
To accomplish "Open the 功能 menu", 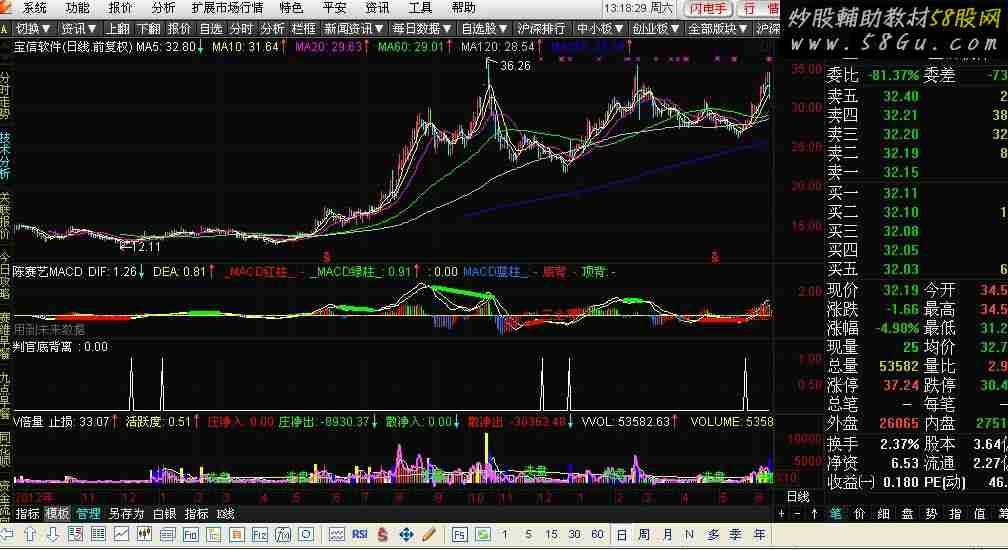I will coord(77,8).
